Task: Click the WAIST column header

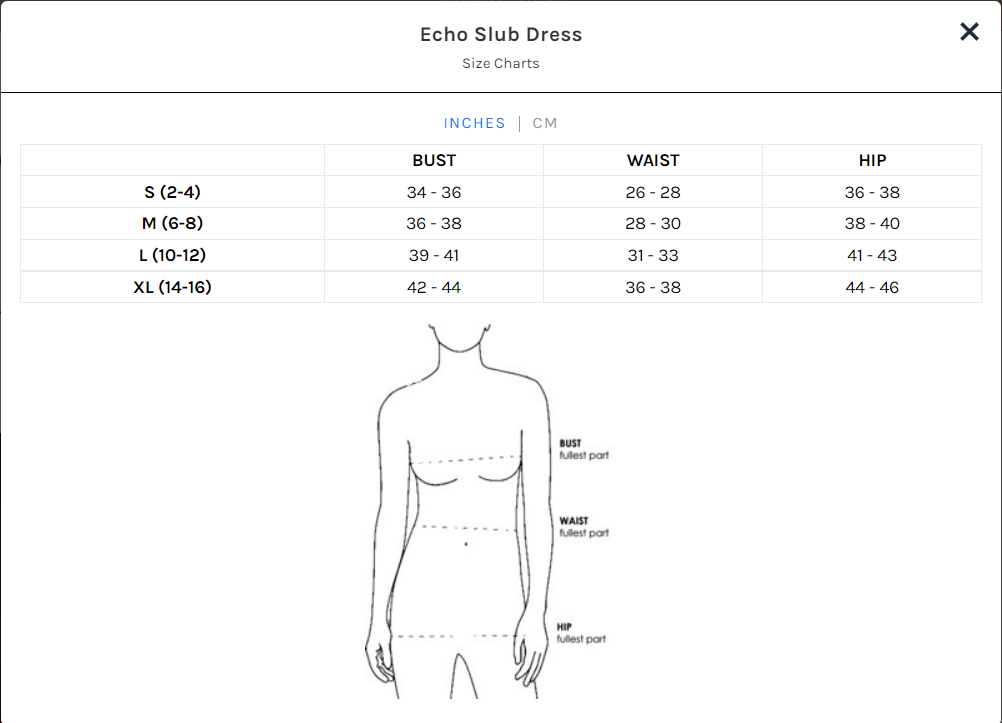Action: click(653, 160)
